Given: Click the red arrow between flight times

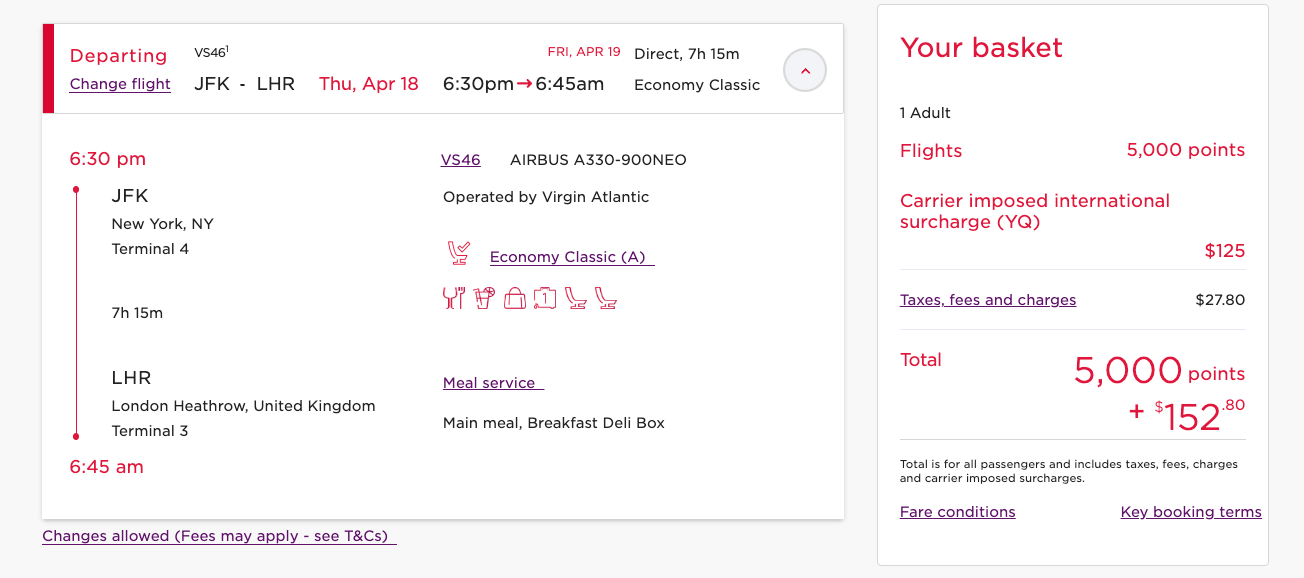Looking at the screenshot, I should point(524,84).
